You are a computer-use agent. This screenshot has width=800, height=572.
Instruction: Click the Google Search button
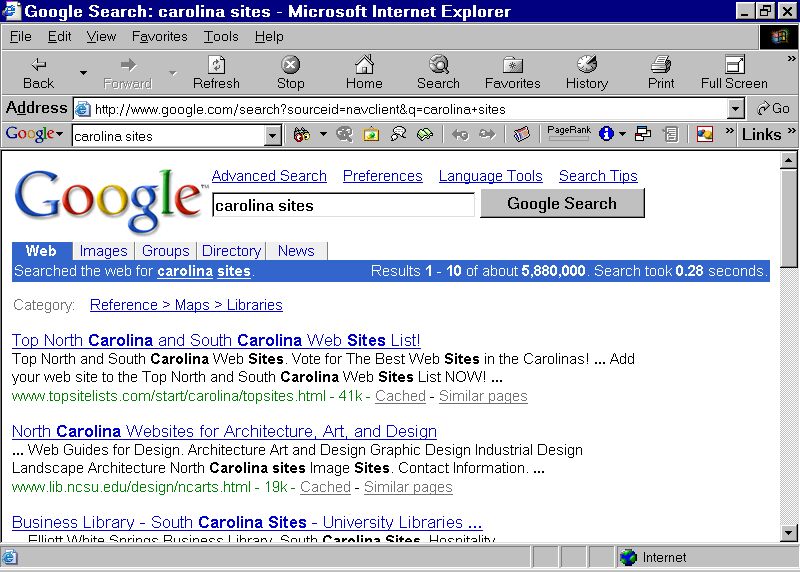point(562,203)
